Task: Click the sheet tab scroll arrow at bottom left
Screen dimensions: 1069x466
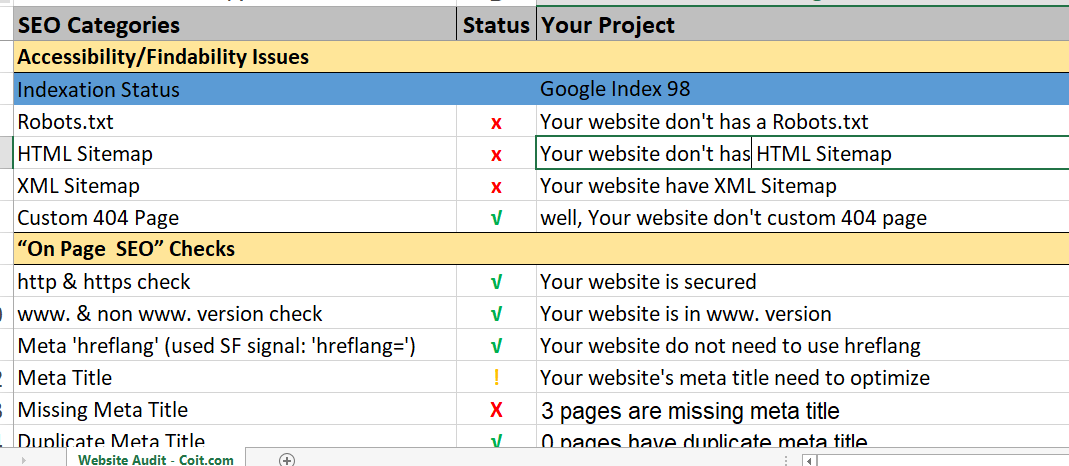Action: (x=24, y=460)
